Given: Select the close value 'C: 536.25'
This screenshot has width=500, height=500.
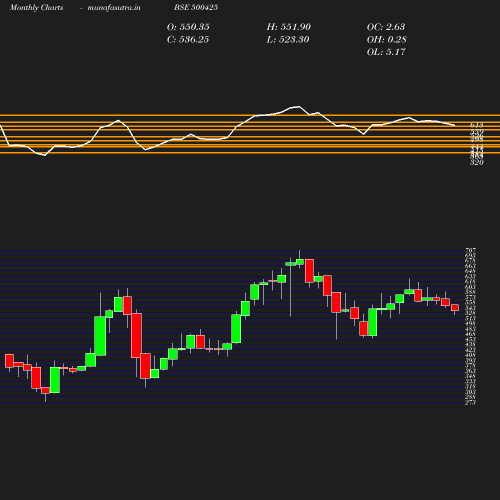Looking at the screenshot, I should point(188,39).
